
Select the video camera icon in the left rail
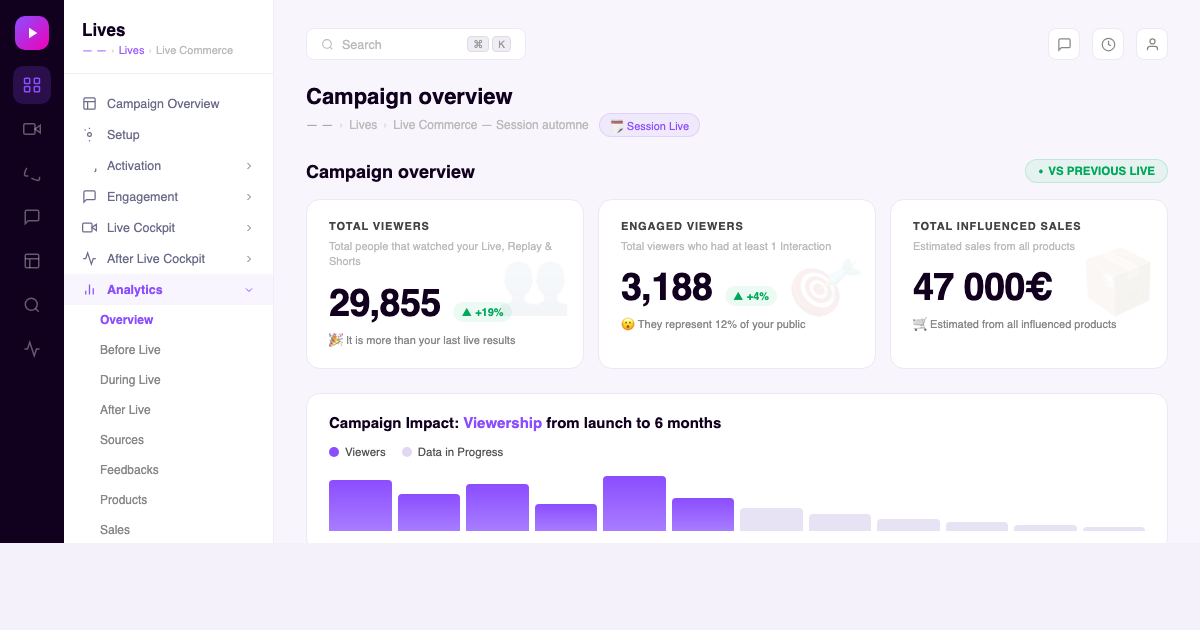[32, 129]
